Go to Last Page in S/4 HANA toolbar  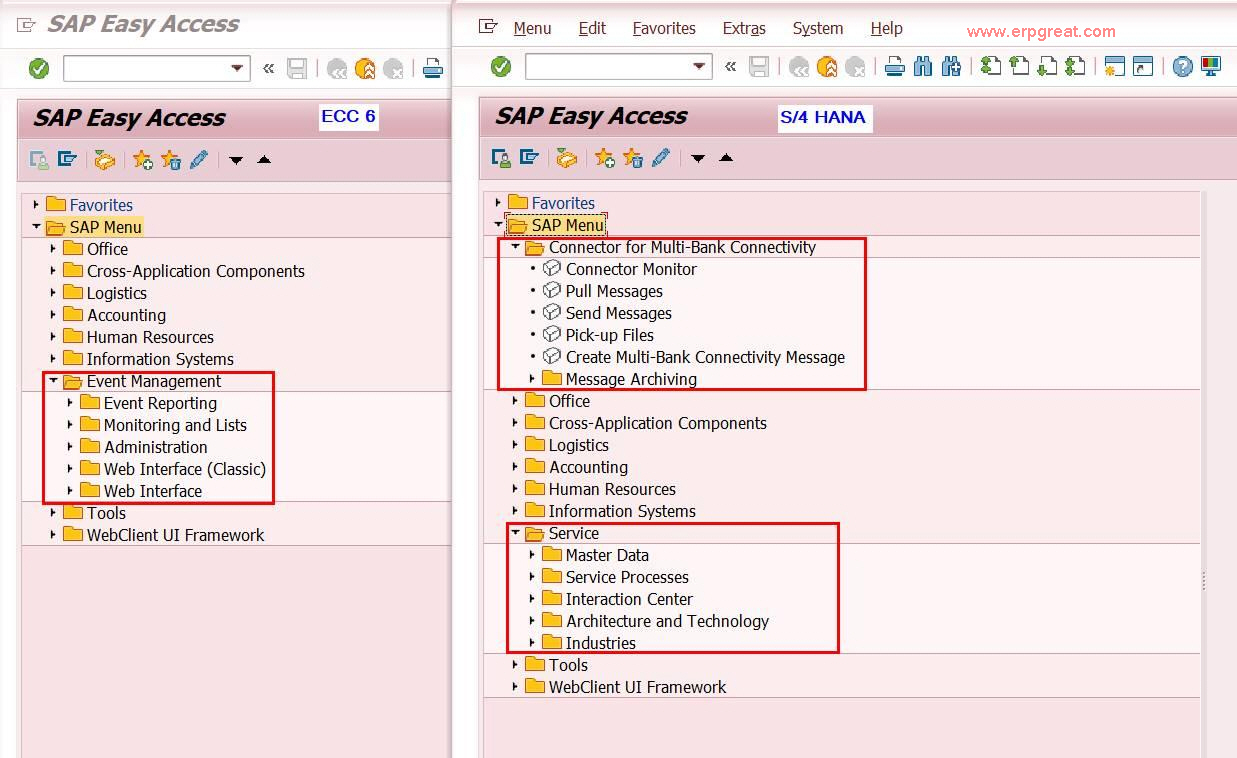1075,67
